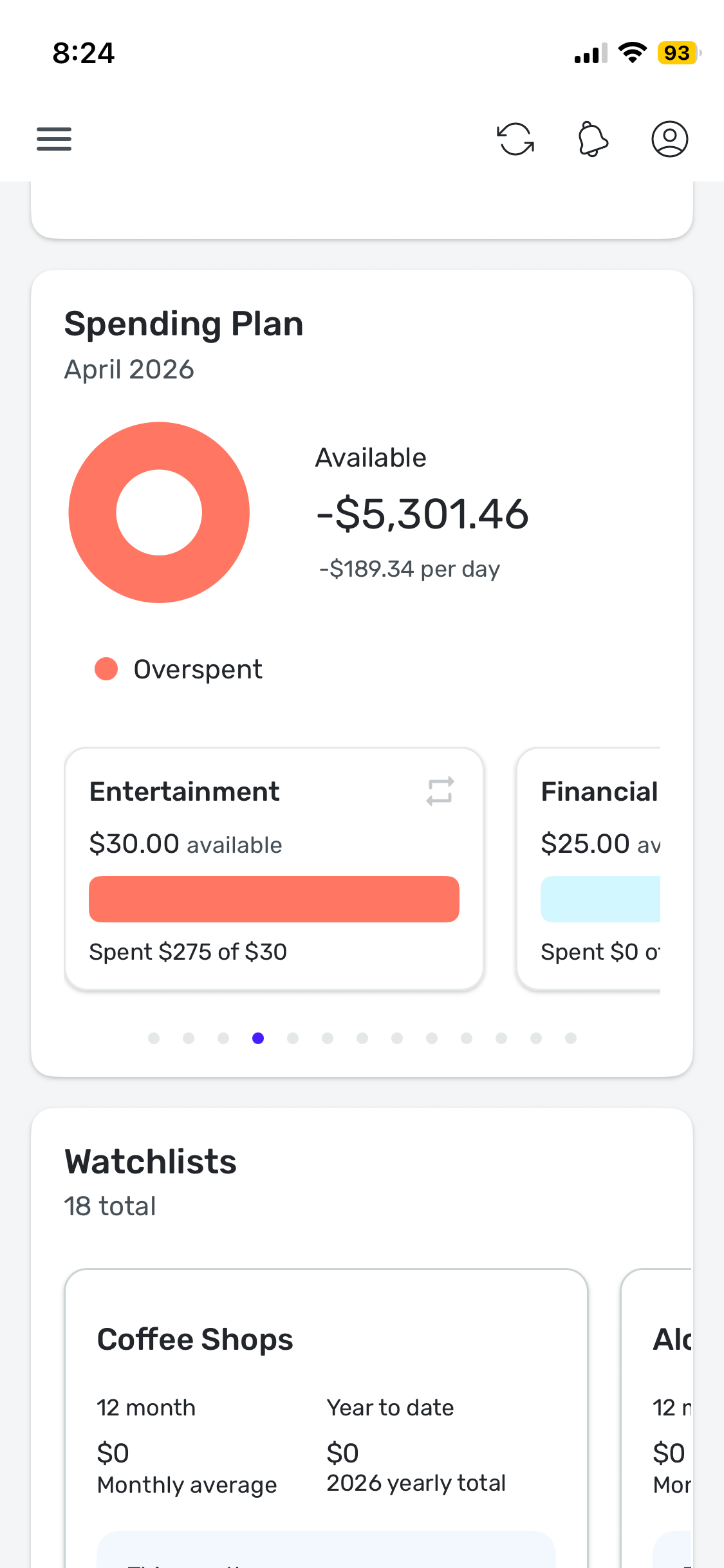Tap the Wi-Fi status icon

pyautogui.click(x=632, y=53)
